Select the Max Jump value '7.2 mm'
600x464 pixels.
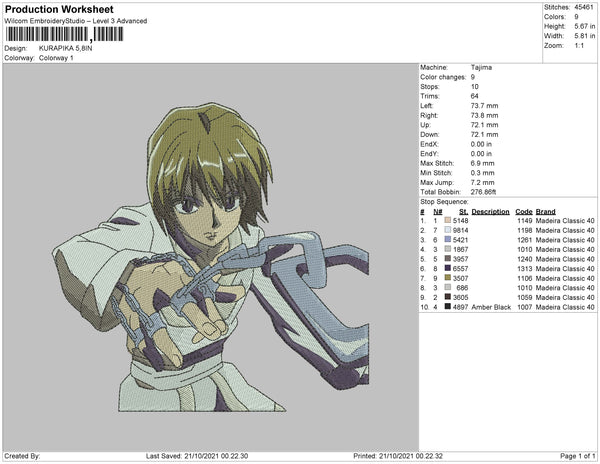point(483,182)
